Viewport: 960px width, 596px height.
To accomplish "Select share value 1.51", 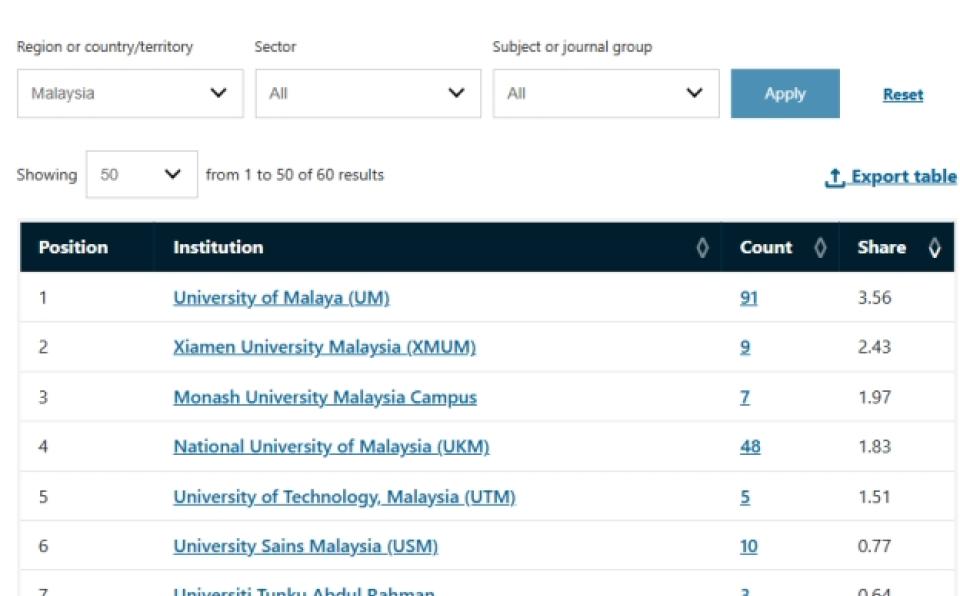I will click(874, 497).
